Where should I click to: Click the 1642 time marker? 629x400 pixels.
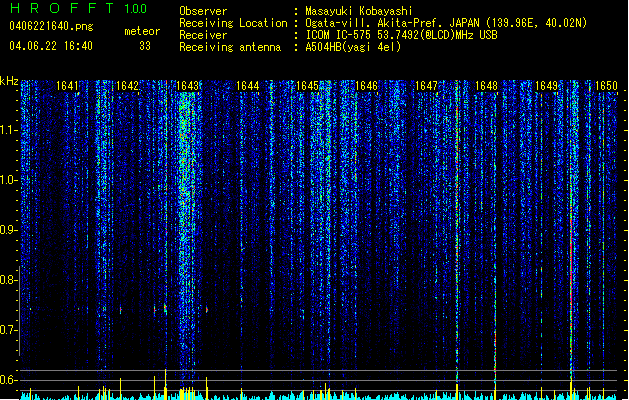coord(127,86)
